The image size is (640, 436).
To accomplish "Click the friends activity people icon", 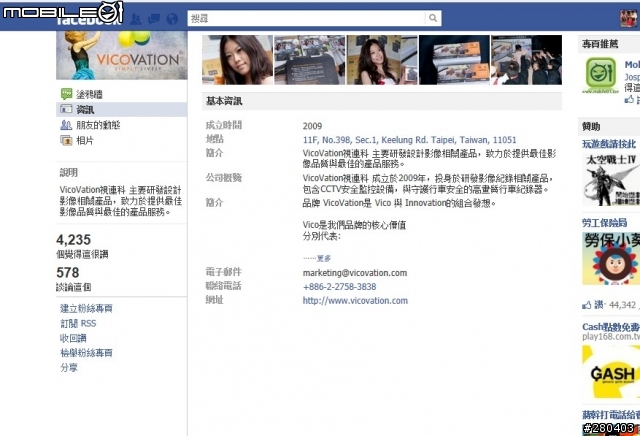I will 66,125.
